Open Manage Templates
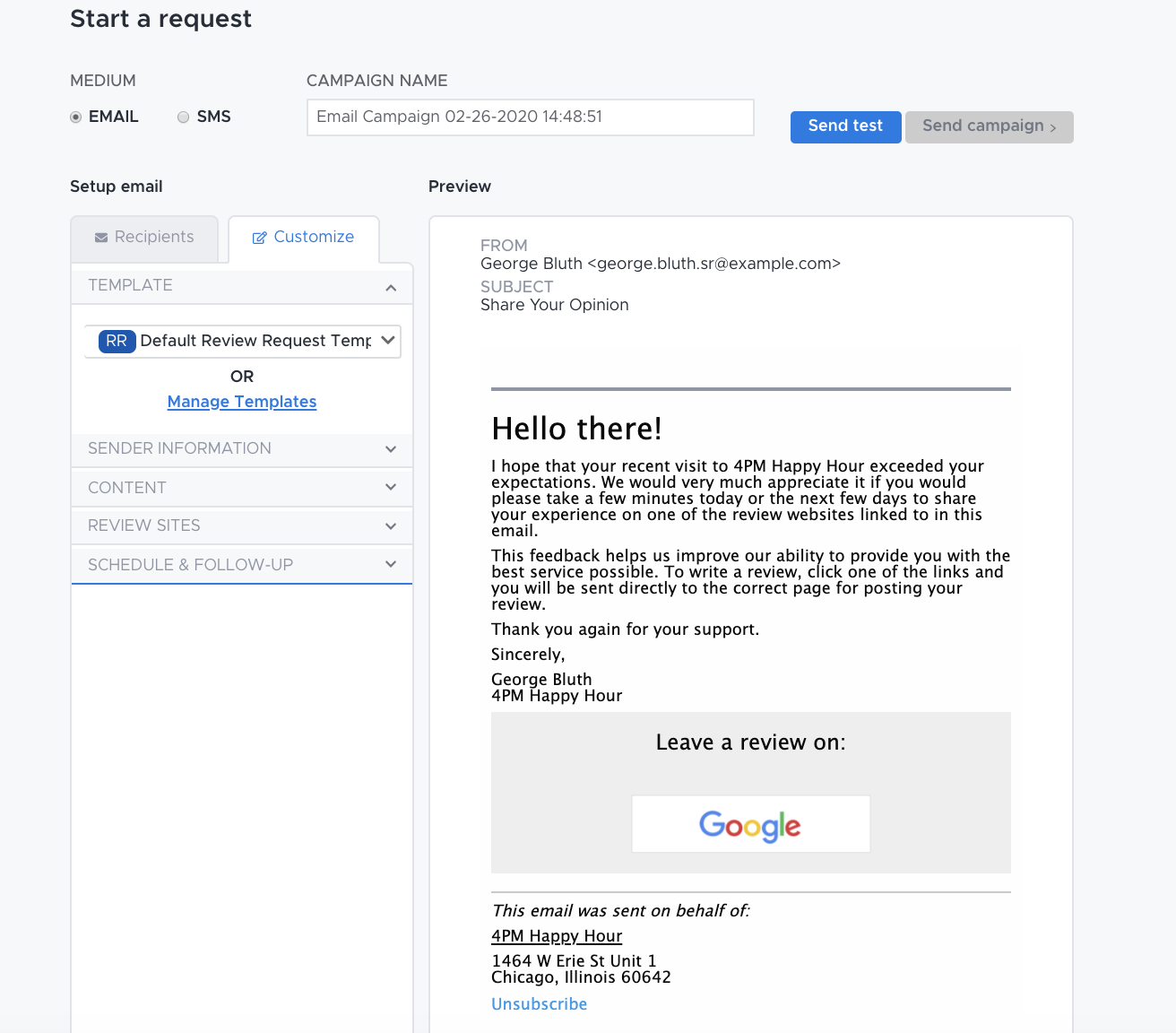Image resolution: width=1176 pixels, height=1033 pixels. 241,401
